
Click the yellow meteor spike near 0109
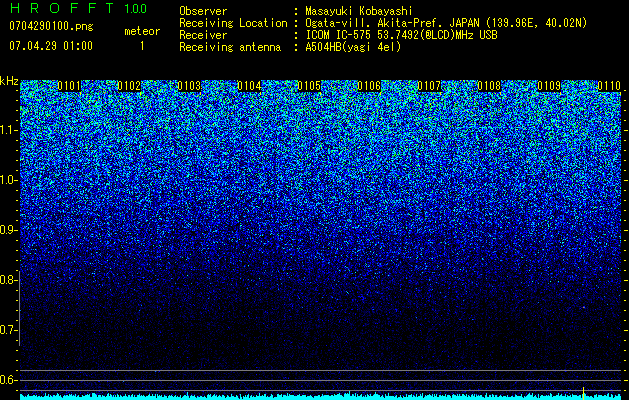click(583, 393)
